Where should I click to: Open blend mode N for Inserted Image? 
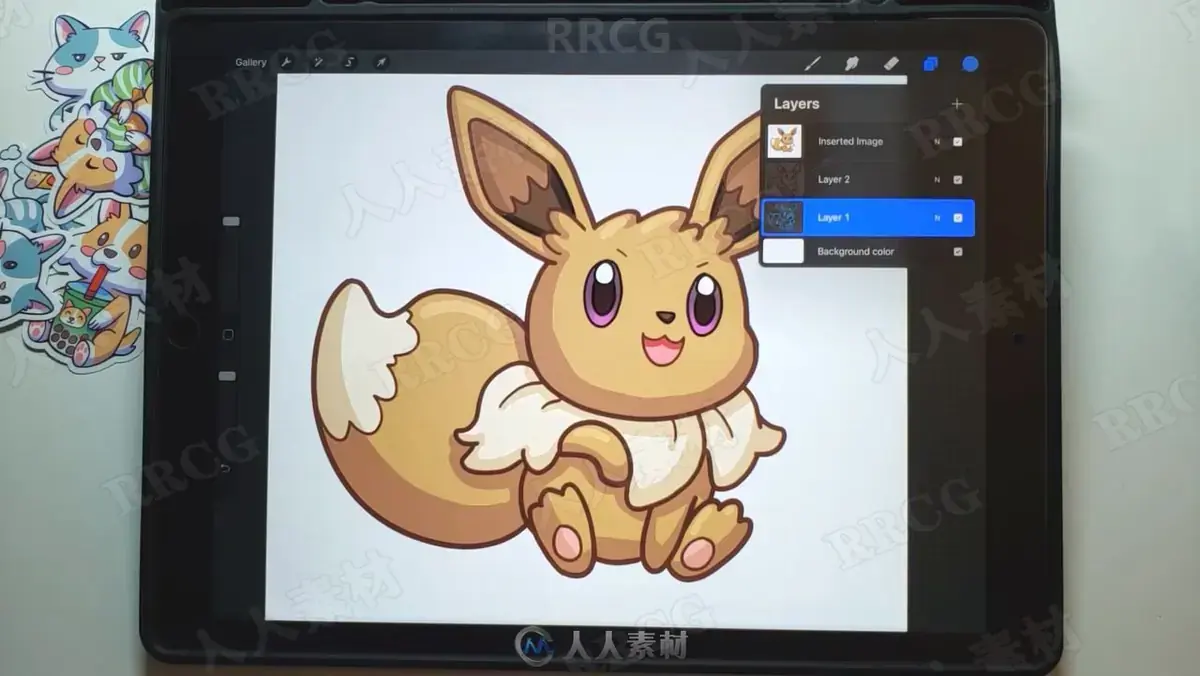(x=937, y=142)
